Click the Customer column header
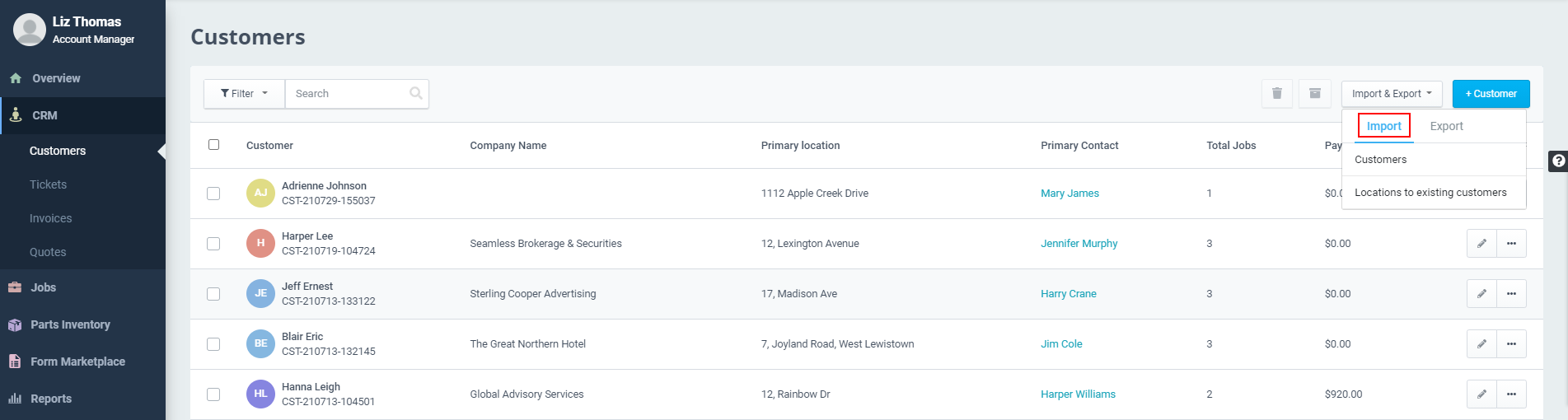 click(x=269, y=146)
